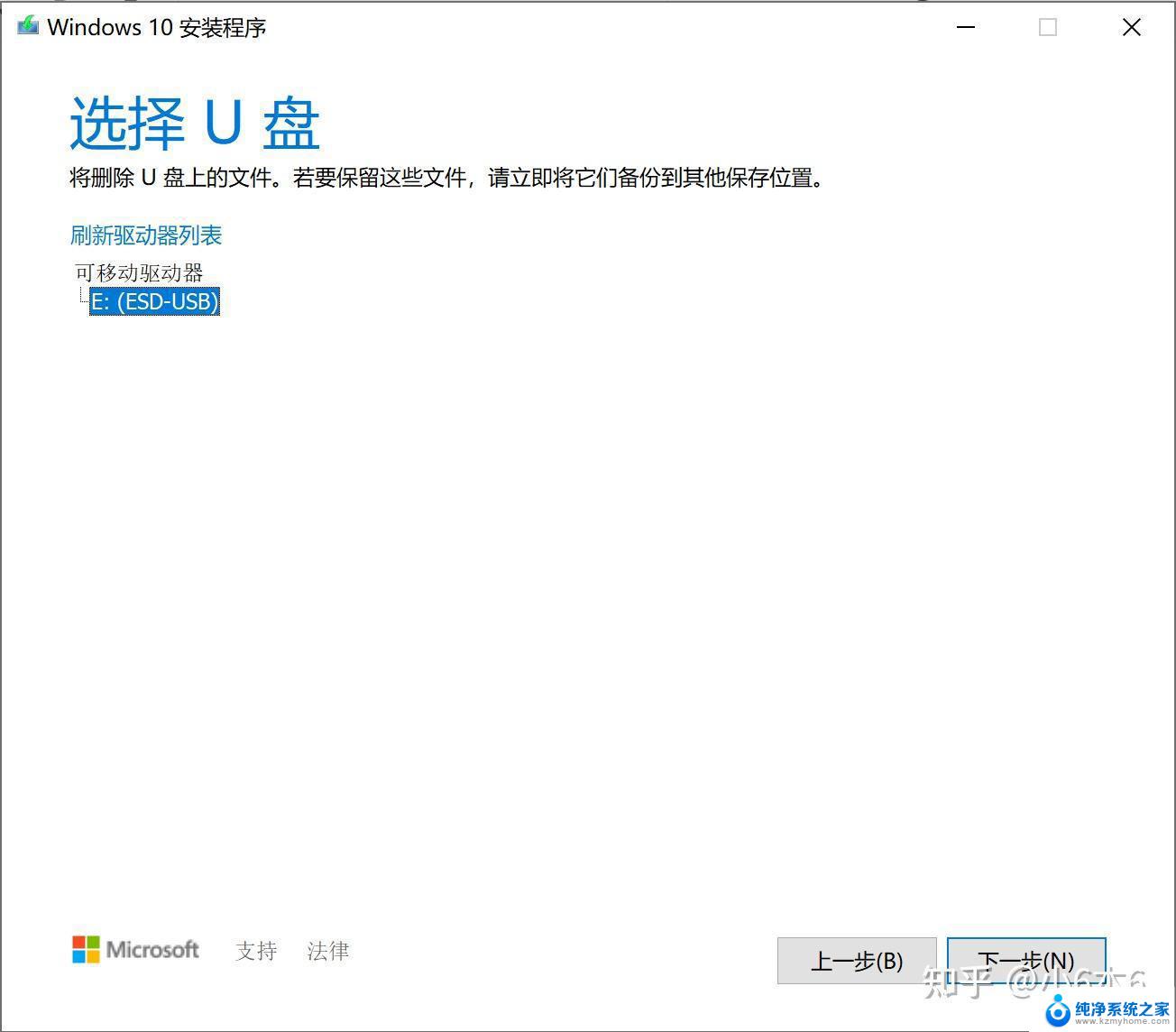Minimize the Windows 10 setup window
The width and height of the screenshot is (1176, 1032).
[966, 27]
